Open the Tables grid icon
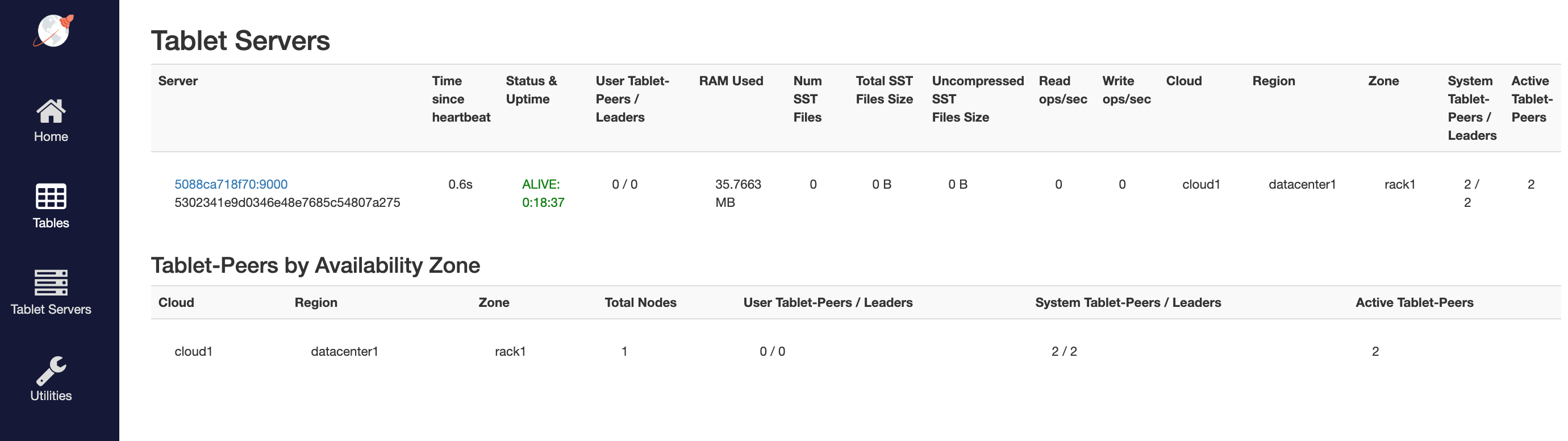 pyautogui.click(x=51, y=197)
